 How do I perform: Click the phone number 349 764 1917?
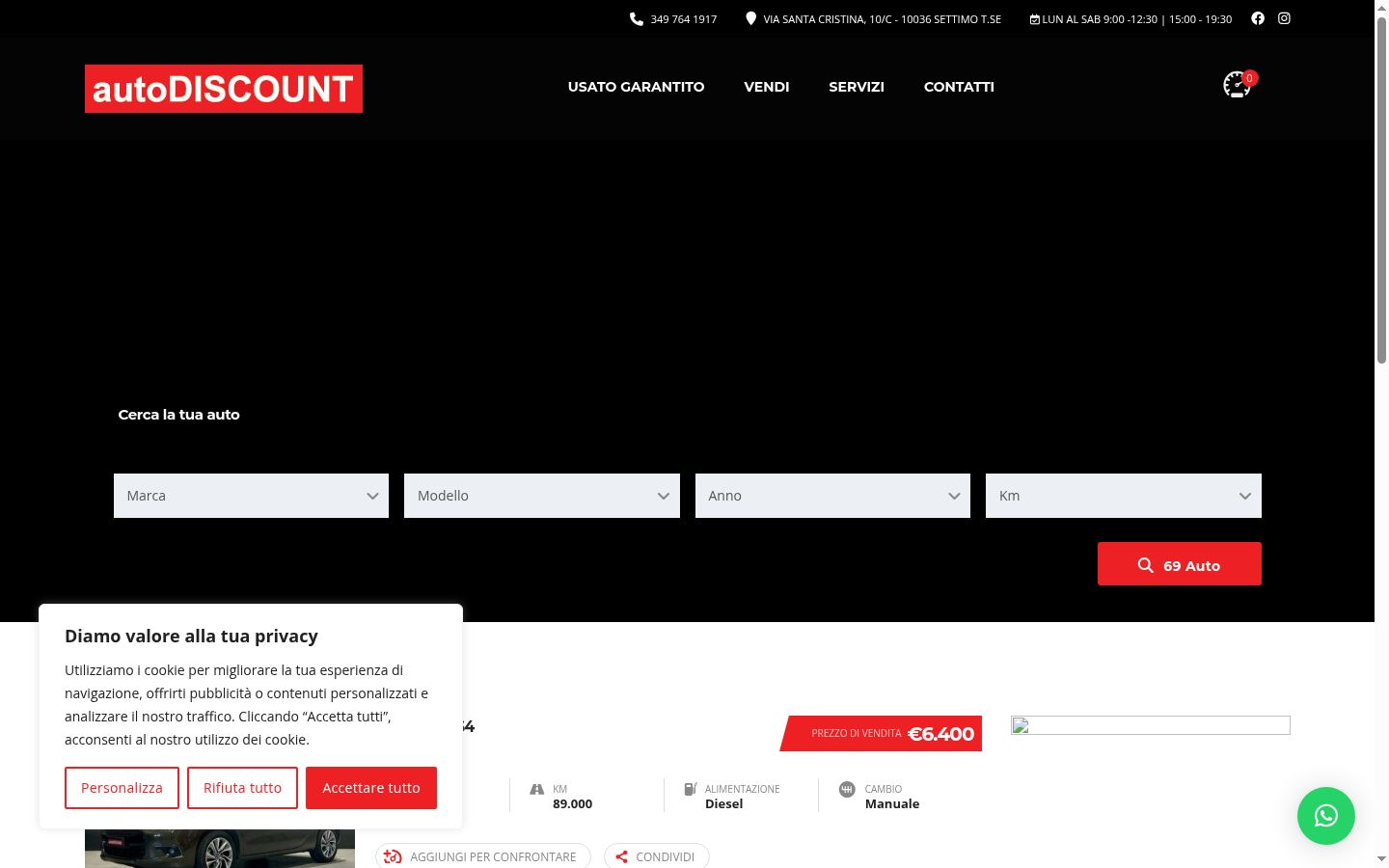click(x=683, y=19)
